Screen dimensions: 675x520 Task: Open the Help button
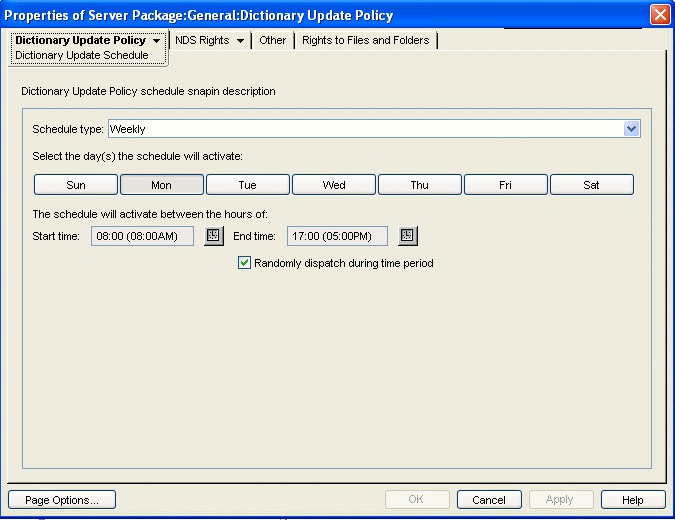click(633, 499)
